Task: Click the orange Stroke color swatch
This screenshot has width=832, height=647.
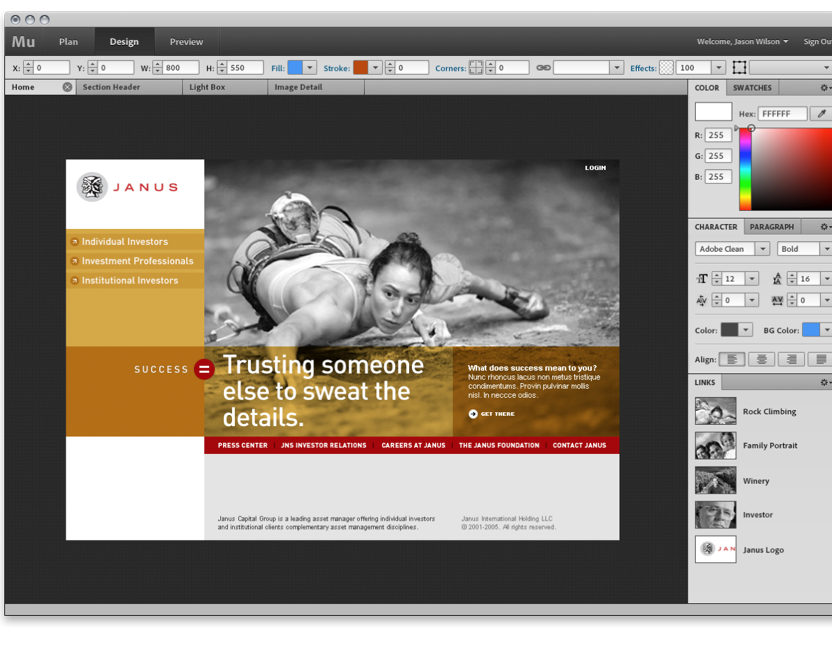Action: click(360, 67)
